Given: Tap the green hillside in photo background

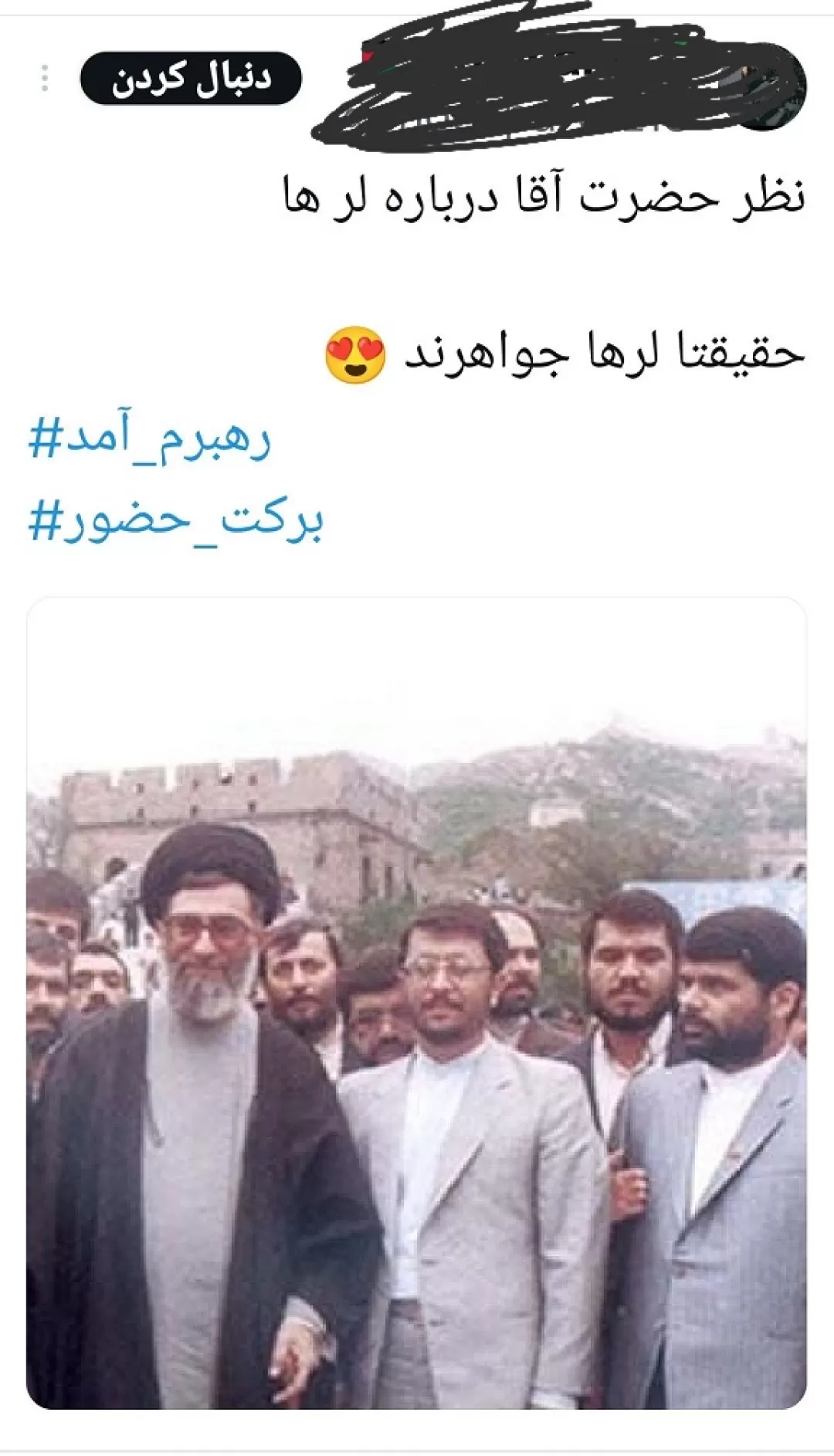Looking at the screenshot, I should (x=610, y=811).
